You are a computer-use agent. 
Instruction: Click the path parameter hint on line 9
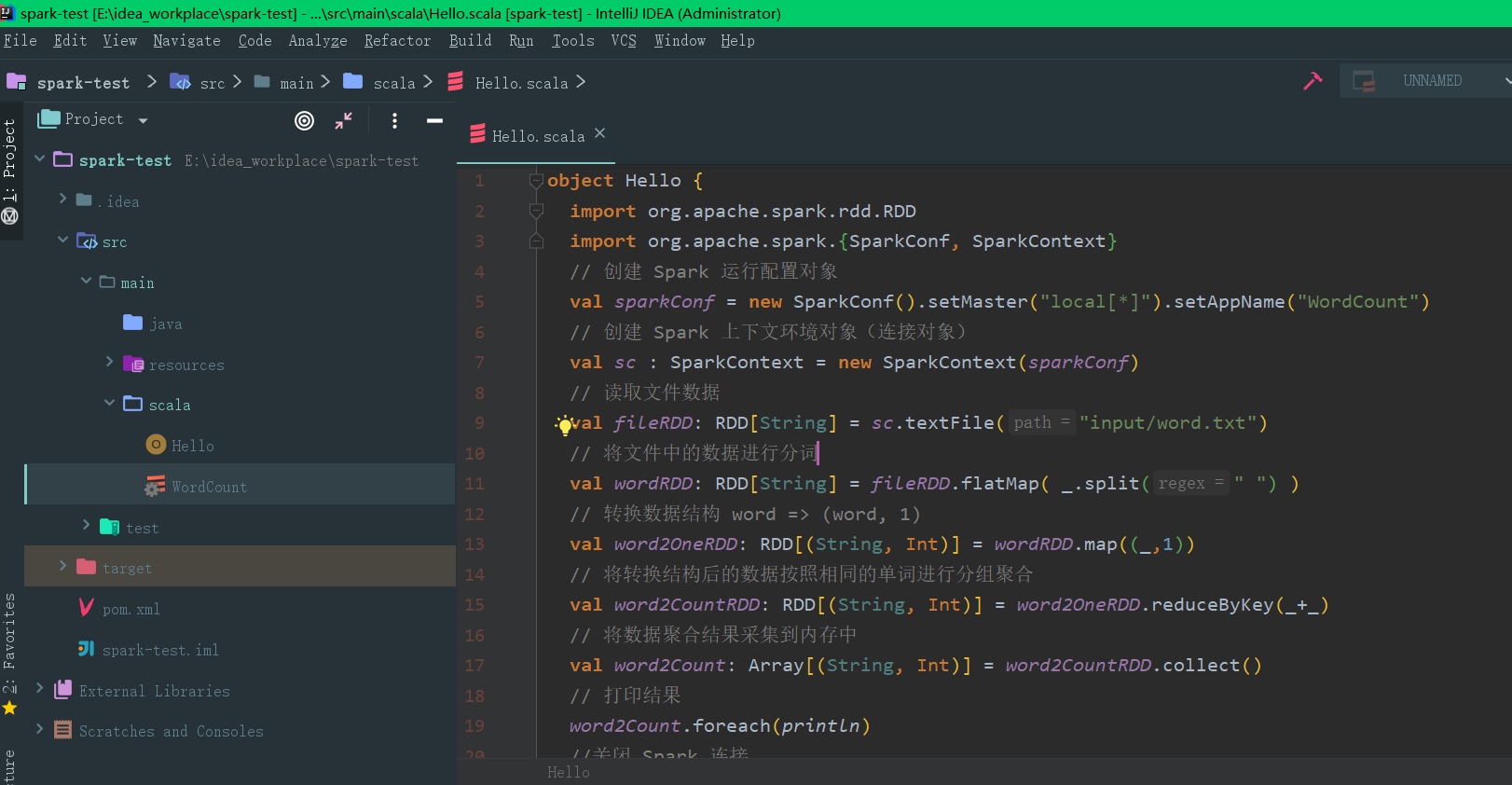pos(1042,422)
